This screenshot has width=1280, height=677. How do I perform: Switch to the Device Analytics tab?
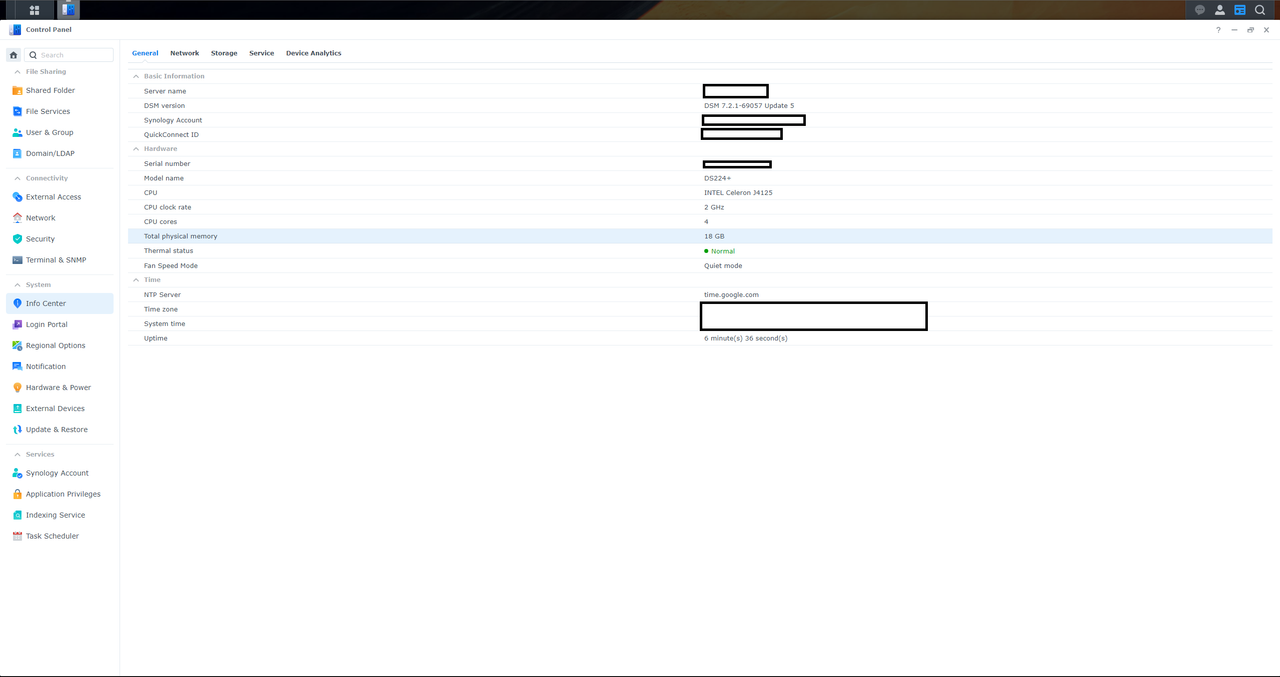click(314, 53)
